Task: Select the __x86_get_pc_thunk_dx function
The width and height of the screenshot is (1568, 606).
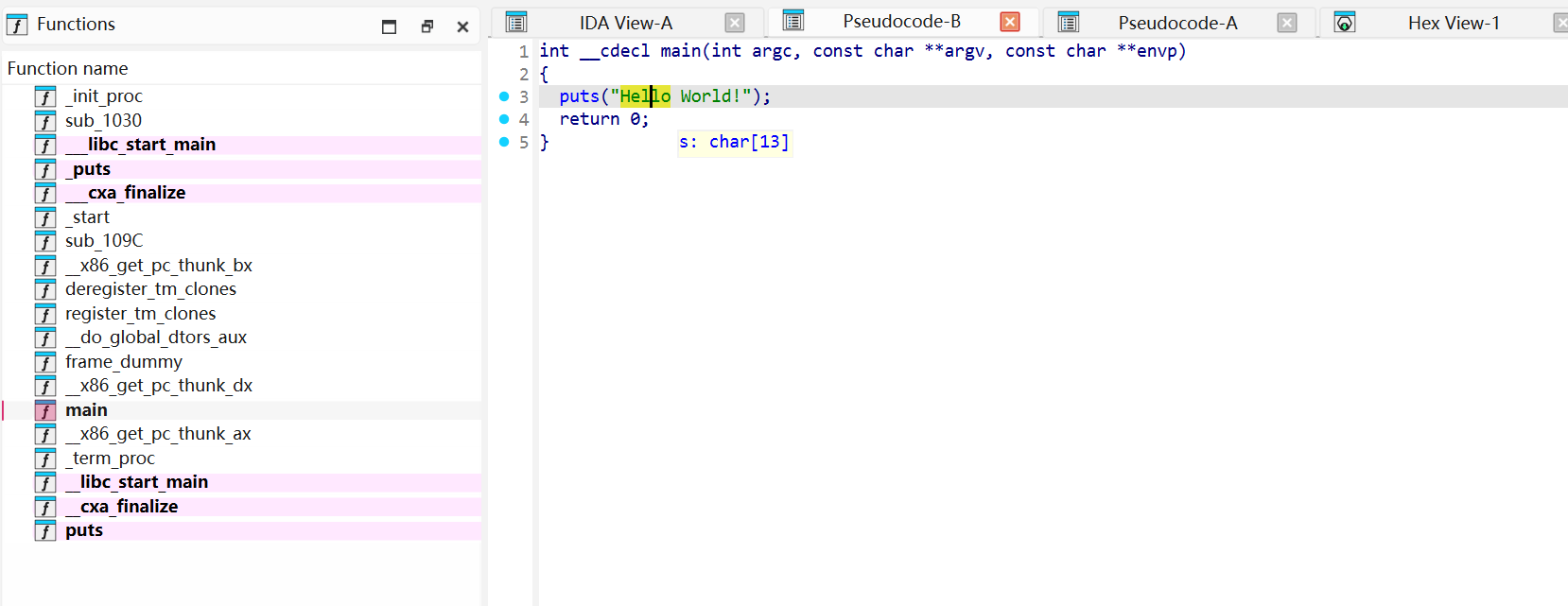Action: (242, 386)
